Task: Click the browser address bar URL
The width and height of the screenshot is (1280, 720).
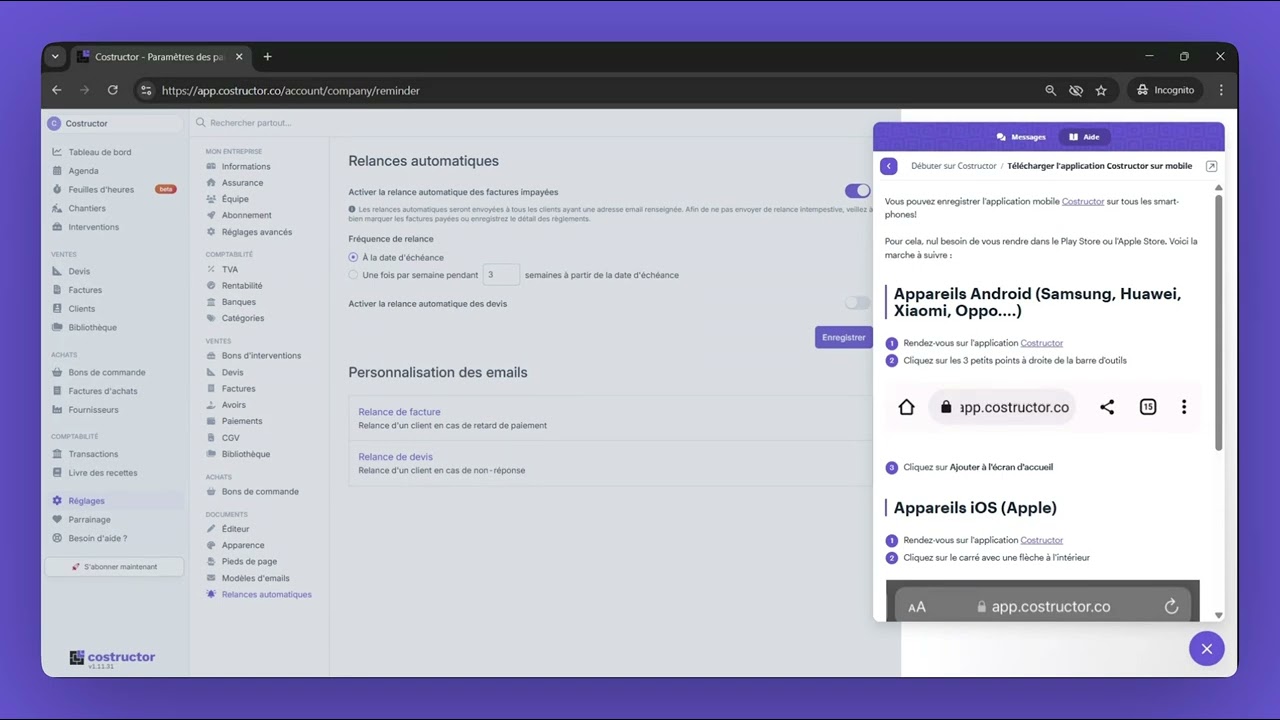Action: click(291, 90)
